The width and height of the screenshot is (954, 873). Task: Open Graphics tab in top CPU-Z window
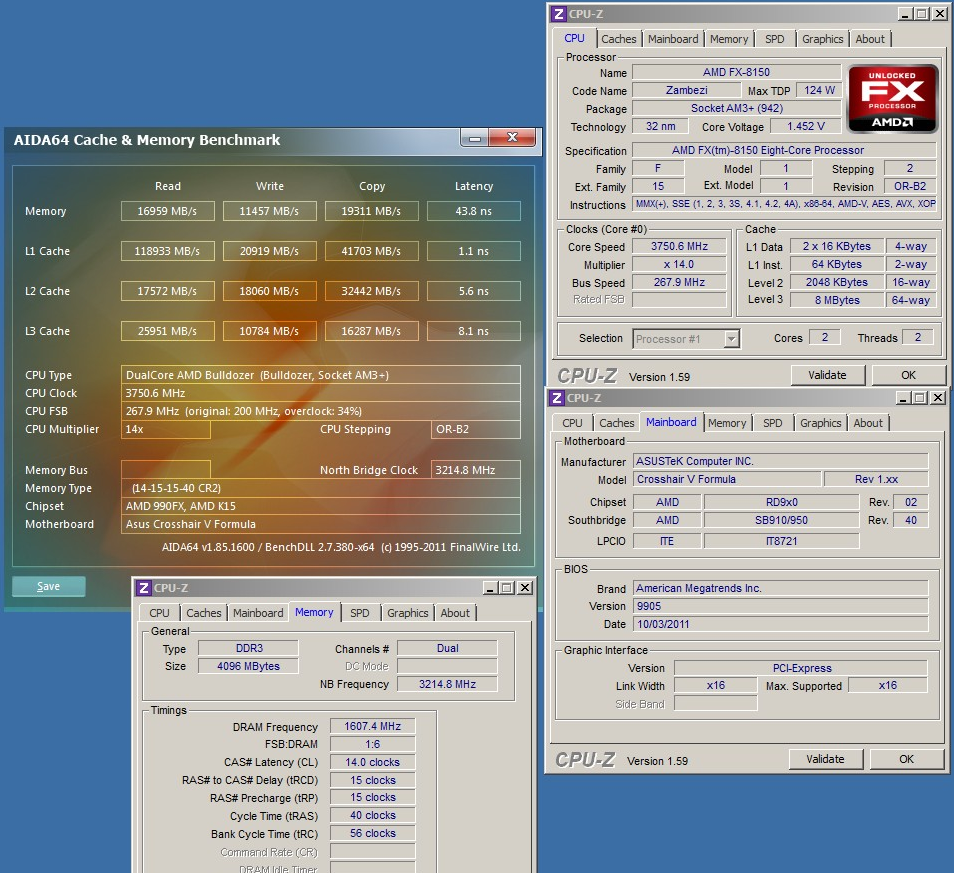tap(823, 39)
